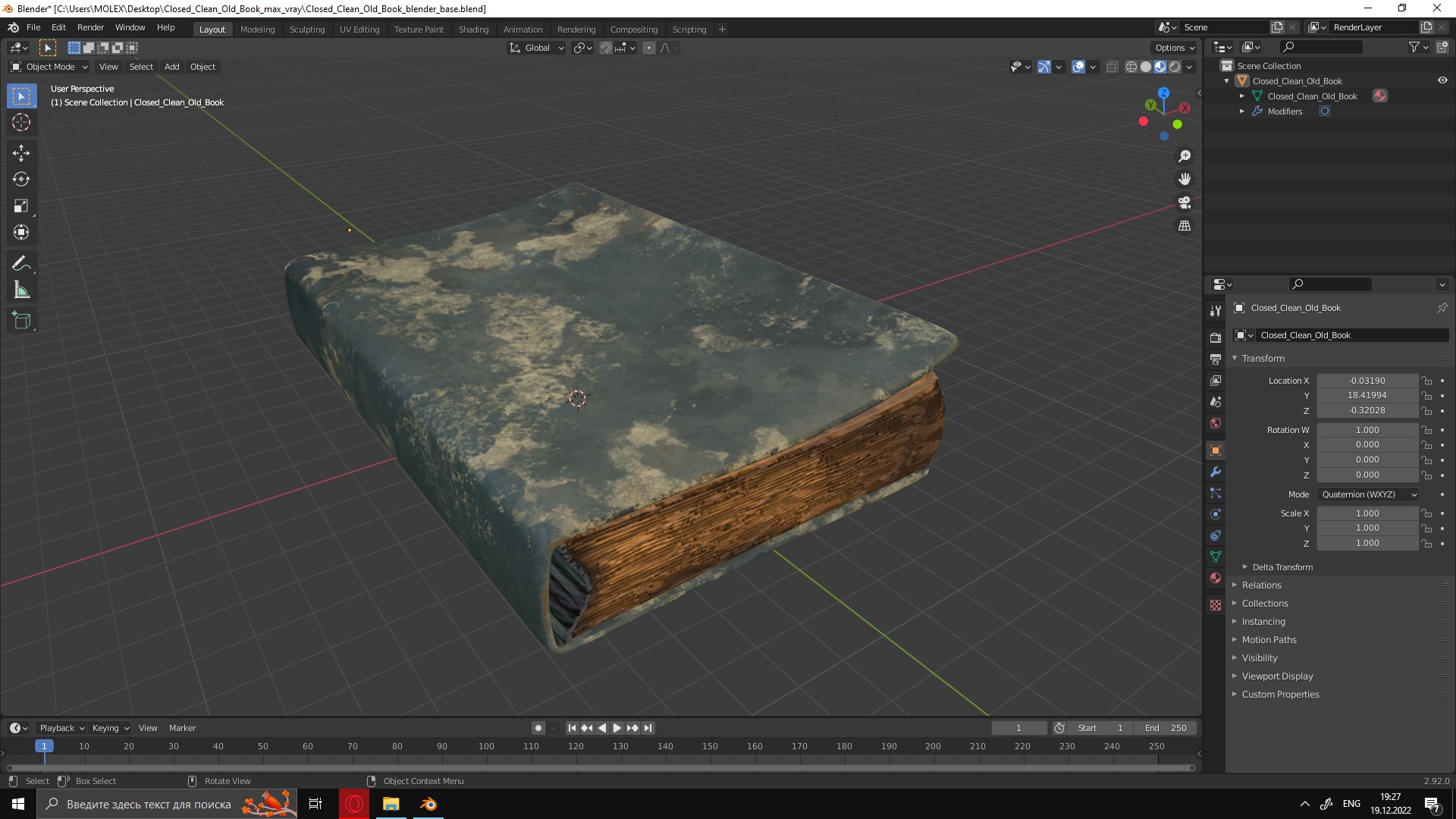
Task: Open the Tool properties tab
Action: coord(1216,311)
